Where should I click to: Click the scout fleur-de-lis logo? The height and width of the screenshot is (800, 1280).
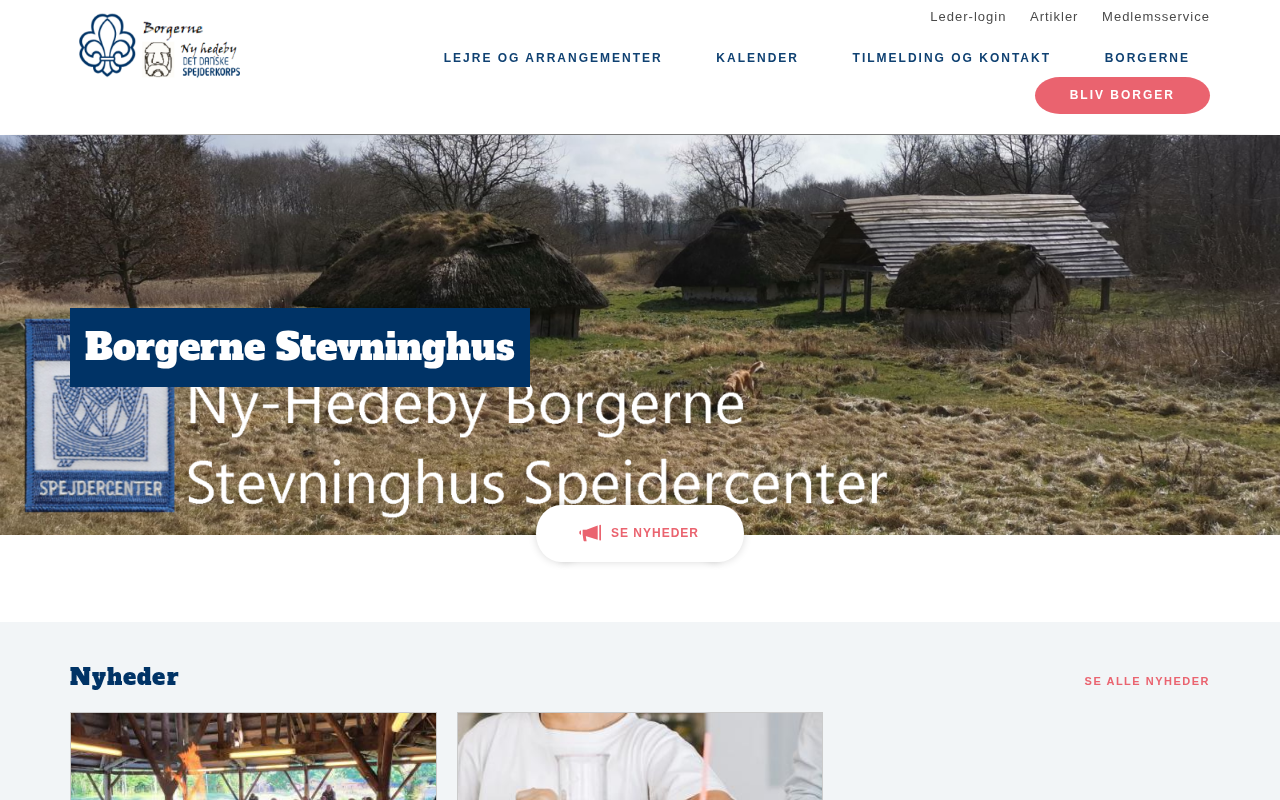tap(107, 44)
